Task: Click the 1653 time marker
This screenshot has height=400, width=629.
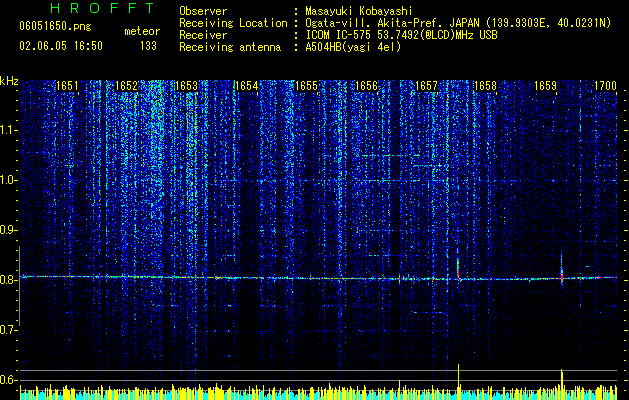Action: (x=187, y=86)
